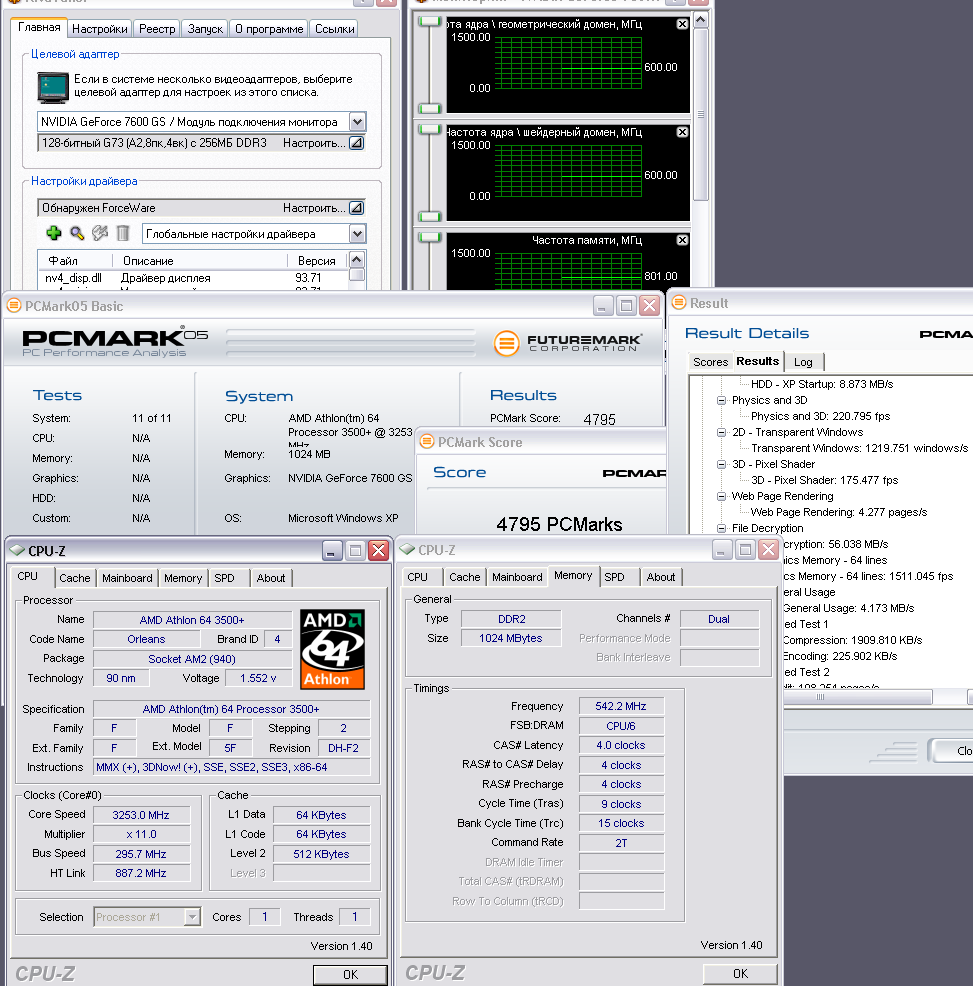The image size is (973, 986).
Task: Click geometric domain graph vertical slider top handle
Action: [x=430, y=21]
